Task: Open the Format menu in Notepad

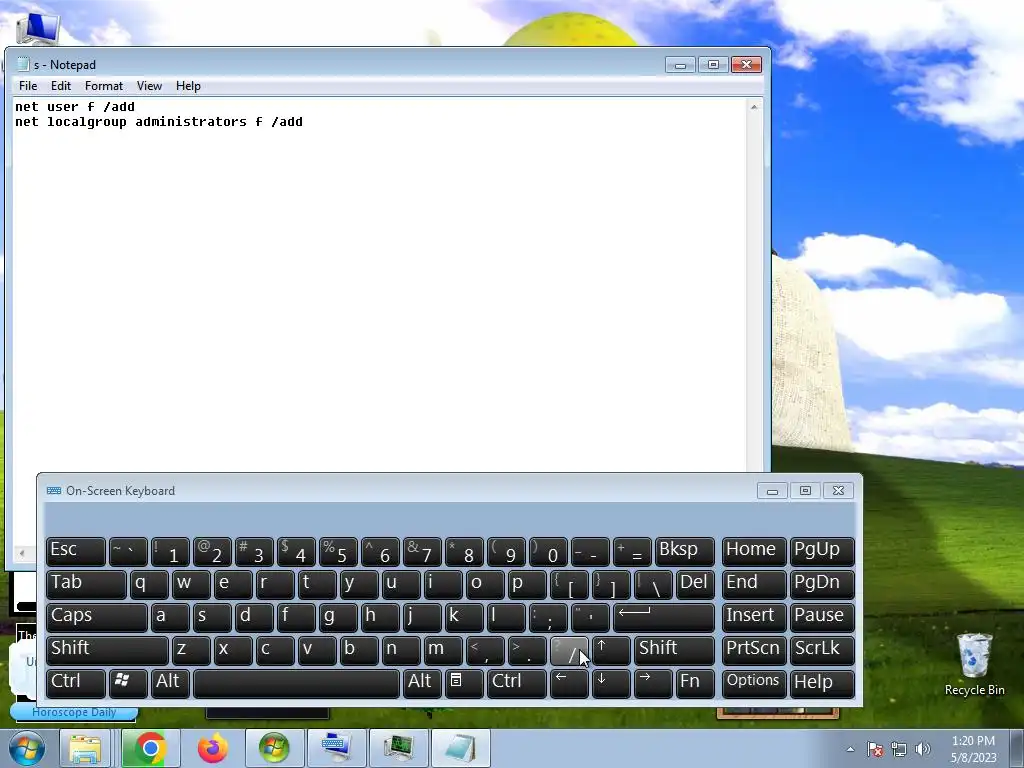Action: tap(104, 86)
